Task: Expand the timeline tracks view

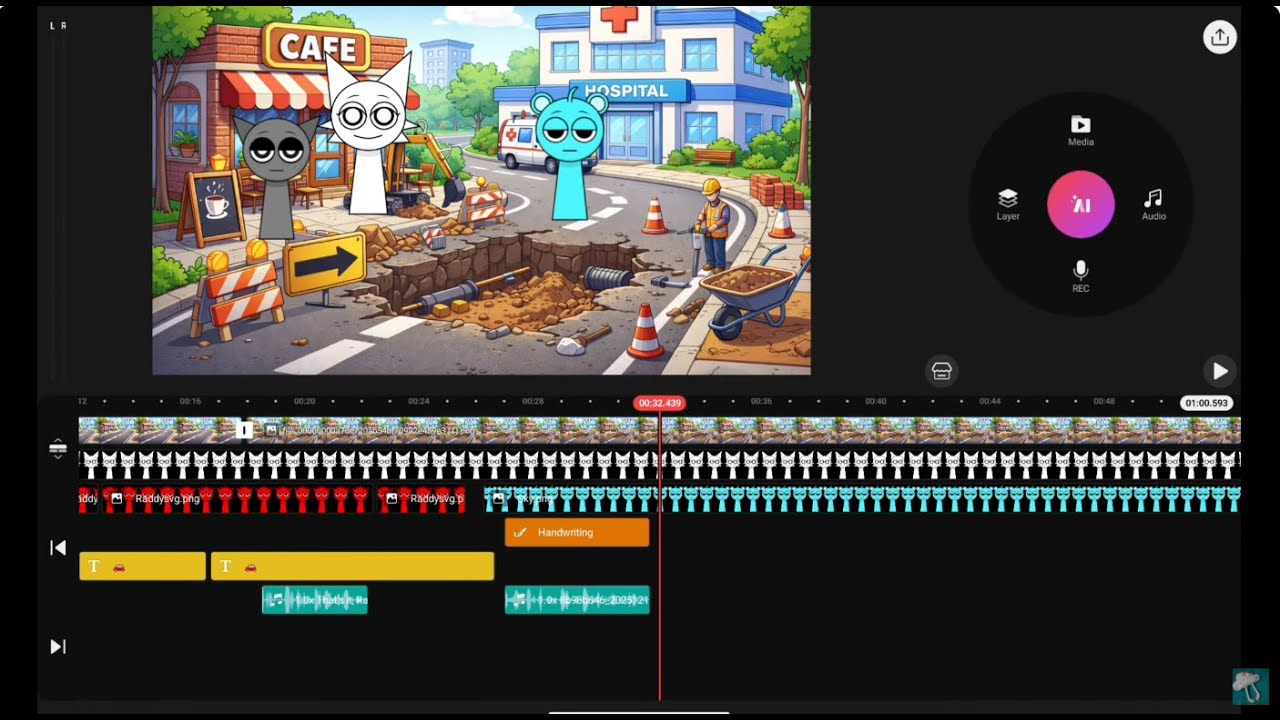Action: (x=58, y=449)
